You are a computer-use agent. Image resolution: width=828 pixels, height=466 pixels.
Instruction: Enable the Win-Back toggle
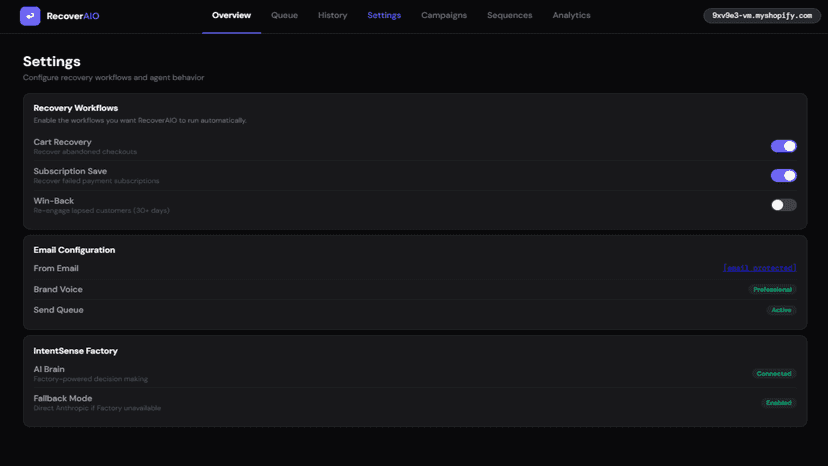(x=784, y=205)
